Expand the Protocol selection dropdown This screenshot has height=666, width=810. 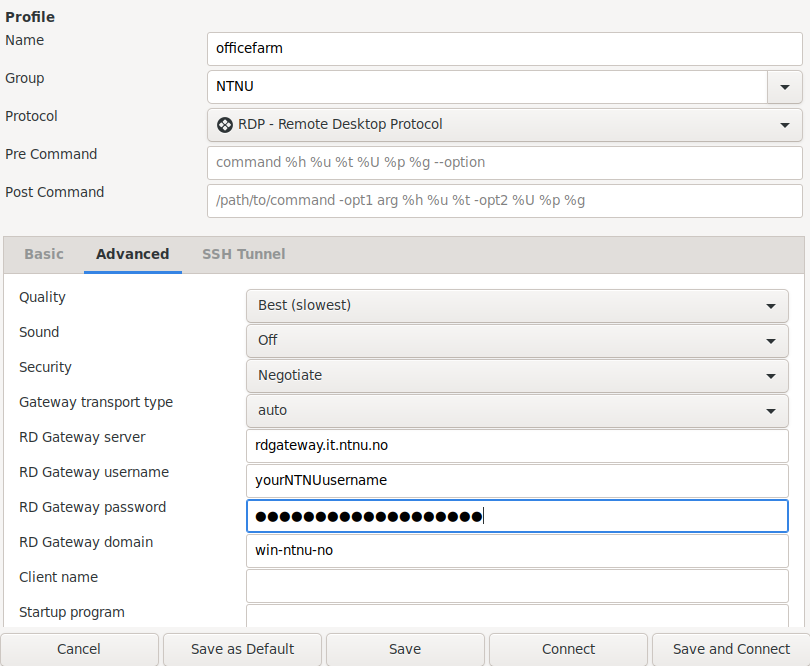click(x=505, y=125)
